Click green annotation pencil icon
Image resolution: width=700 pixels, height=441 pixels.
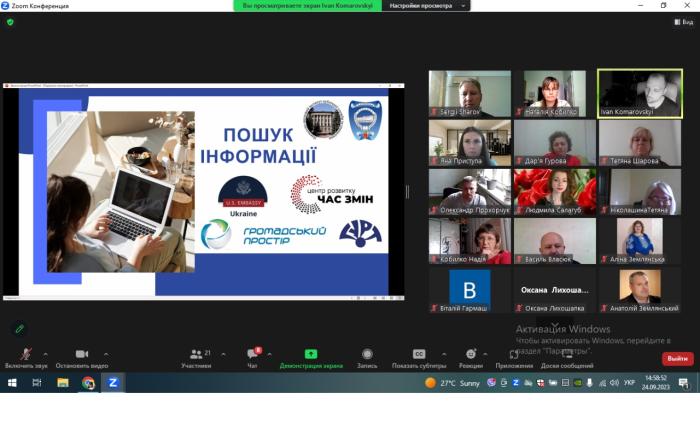[19, 328]
